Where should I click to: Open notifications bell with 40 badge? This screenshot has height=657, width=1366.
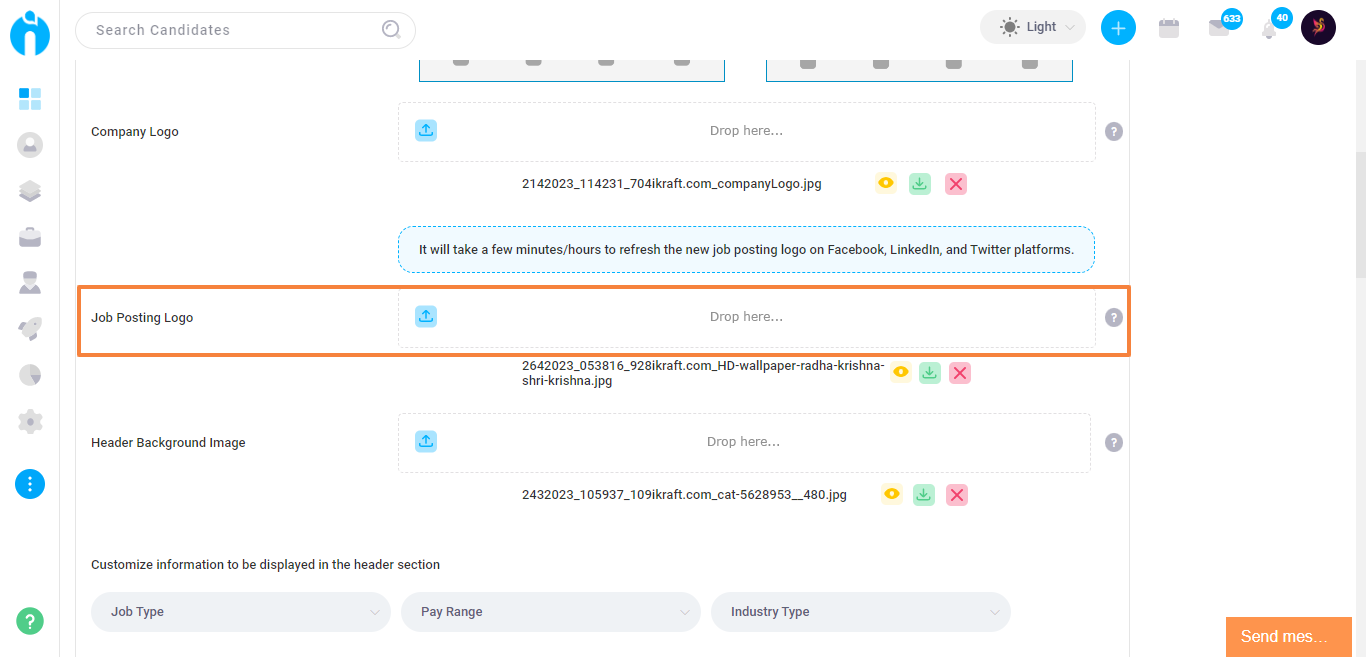point(1269,29)
